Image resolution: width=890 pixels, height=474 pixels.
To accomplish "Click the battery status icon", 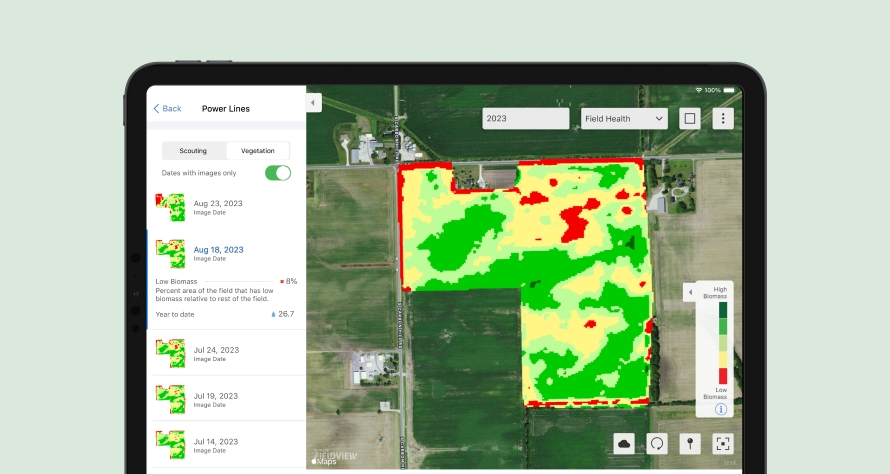I will (729, 90).
